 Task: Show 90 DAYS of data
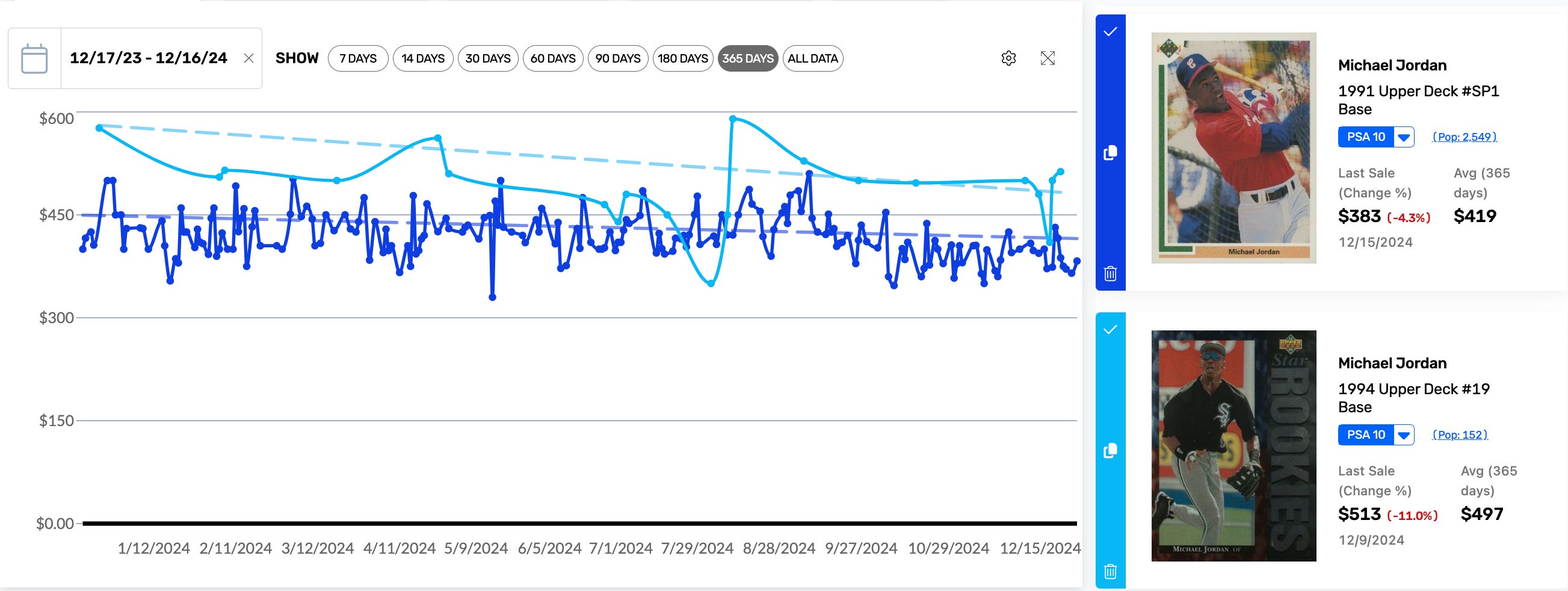click(618, 58)
